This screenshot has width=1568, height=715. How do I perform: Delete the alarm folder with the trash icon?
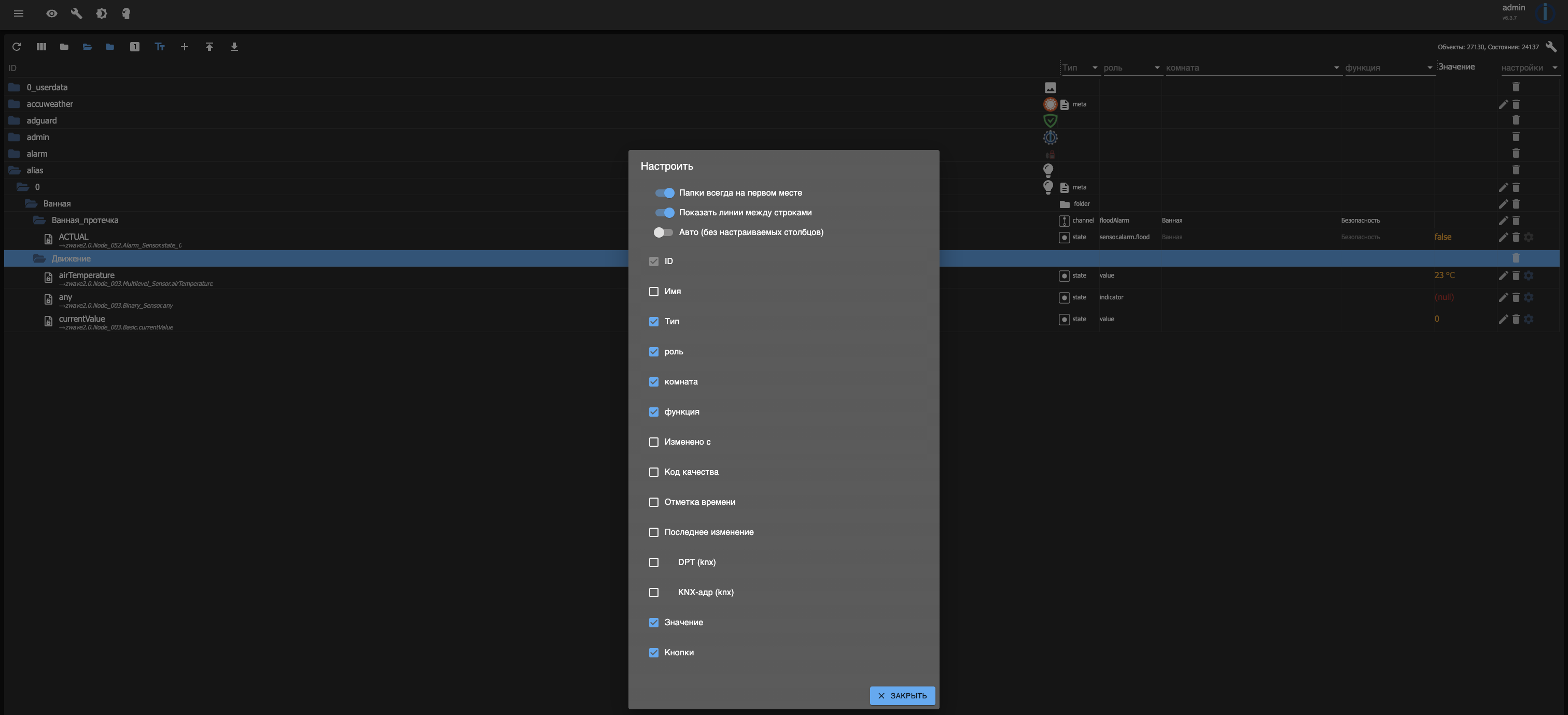[1516, 154]
